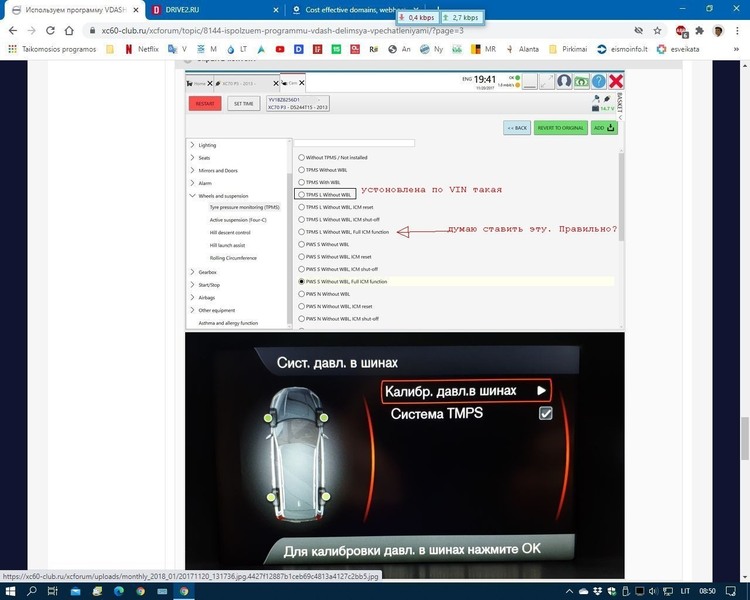Click the red RESTART button in VDASH
750x600 pixels.
(205, 104)
